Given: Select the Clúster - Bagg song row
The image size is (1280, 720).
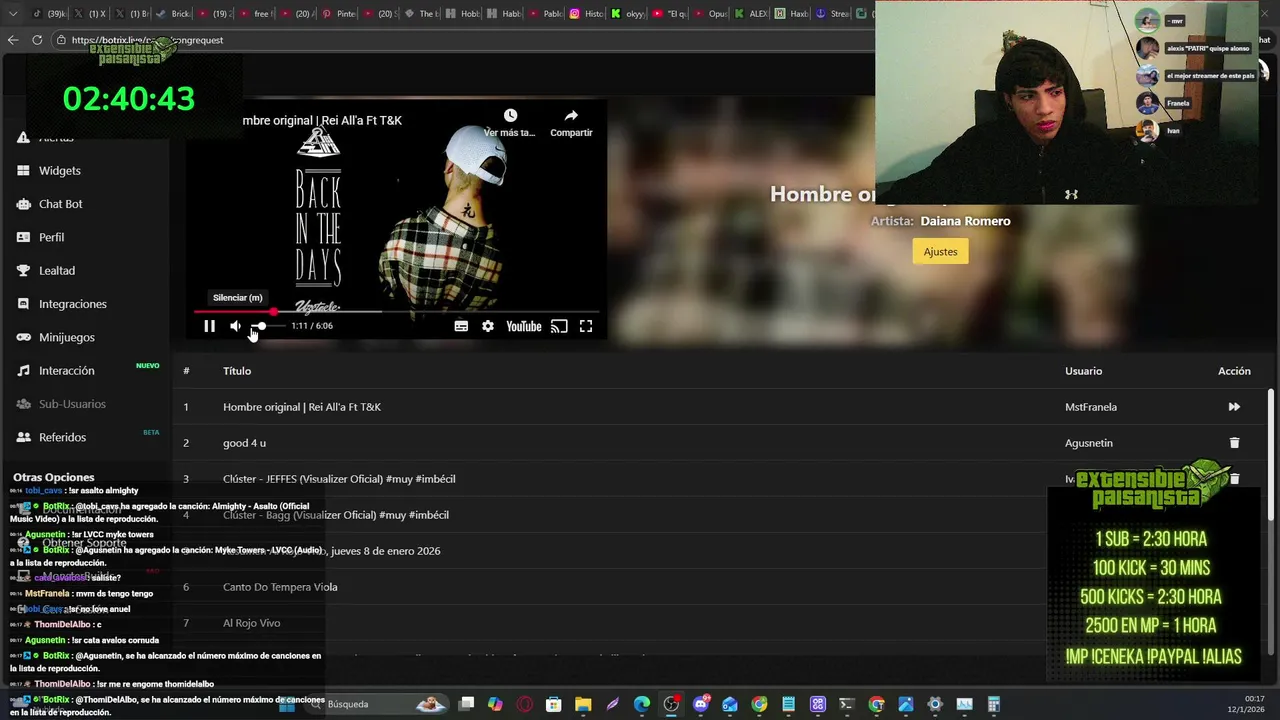Looking at the screenshot, I should pyautogui.click(x=720, y=515).
